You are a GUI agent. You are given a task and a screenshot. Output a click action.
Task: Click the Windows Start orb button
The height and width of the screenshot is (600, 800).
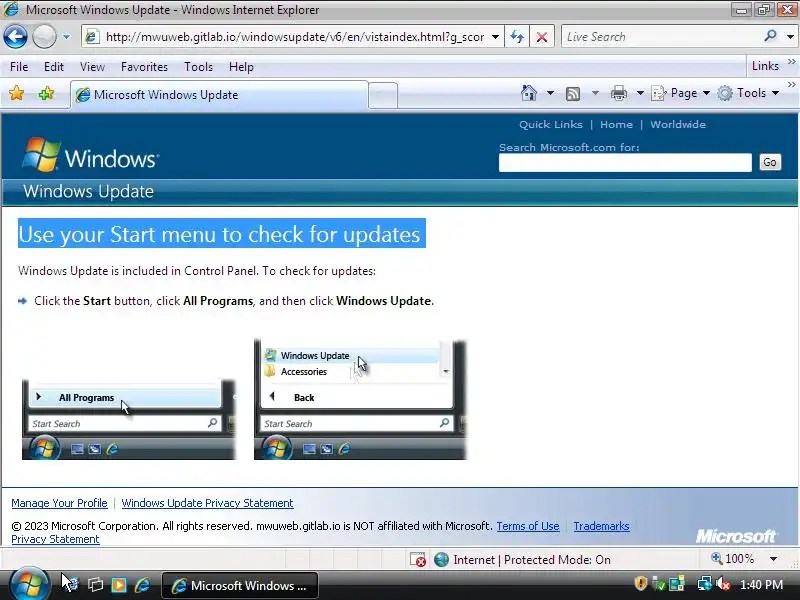tap(29, 584)
